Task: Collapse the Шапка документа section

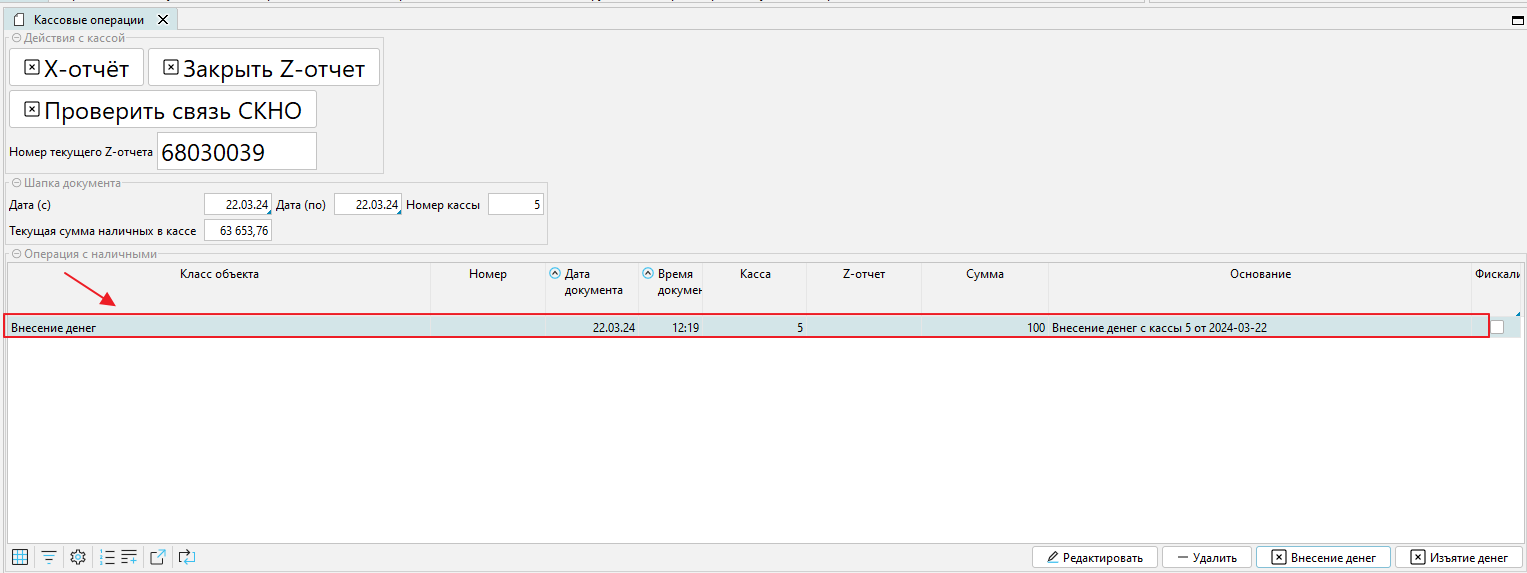Action: (17, 183)
